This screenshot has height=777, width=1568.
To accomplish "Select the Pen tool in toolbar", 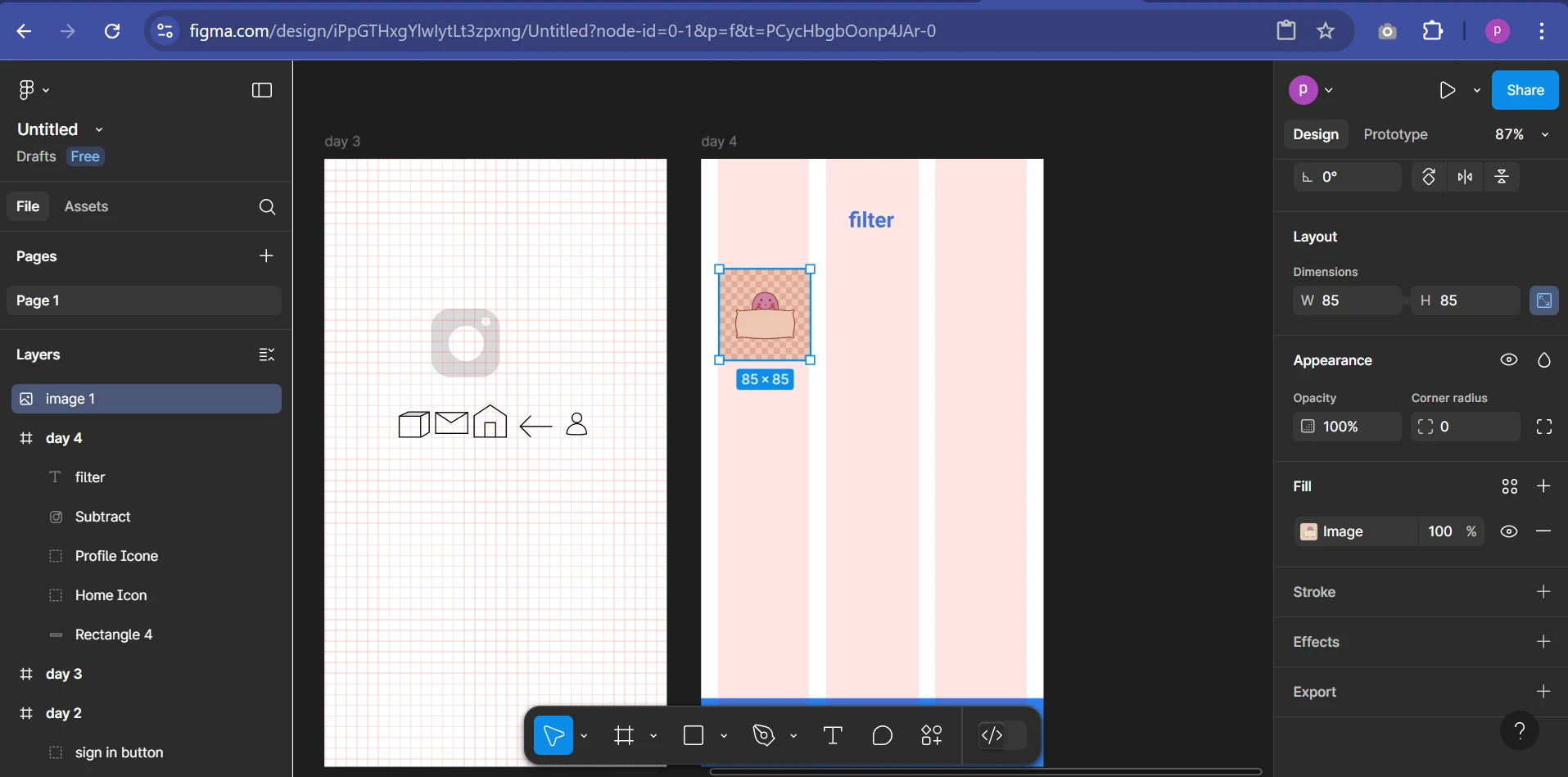I will point(764,735).
